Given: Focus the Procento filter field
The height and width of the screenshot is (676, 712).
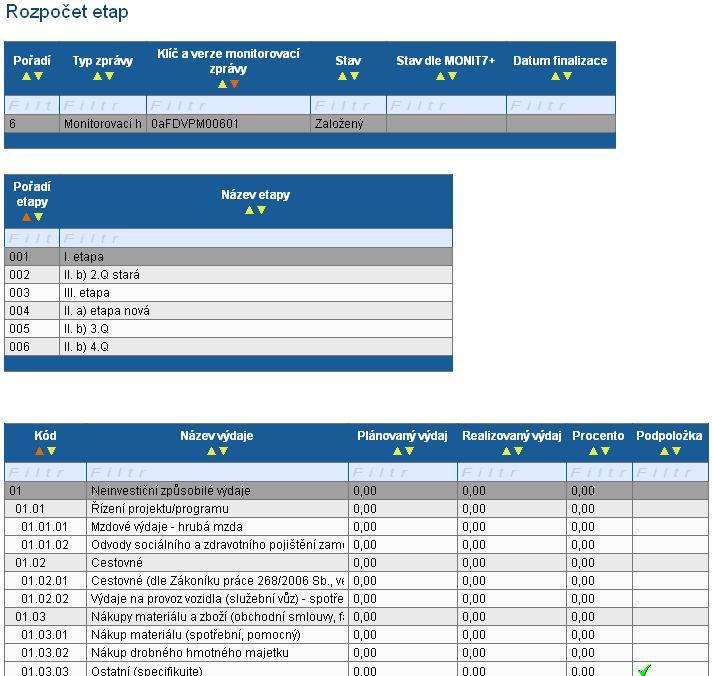Looking at the screenshot, I should click(599, 473).
